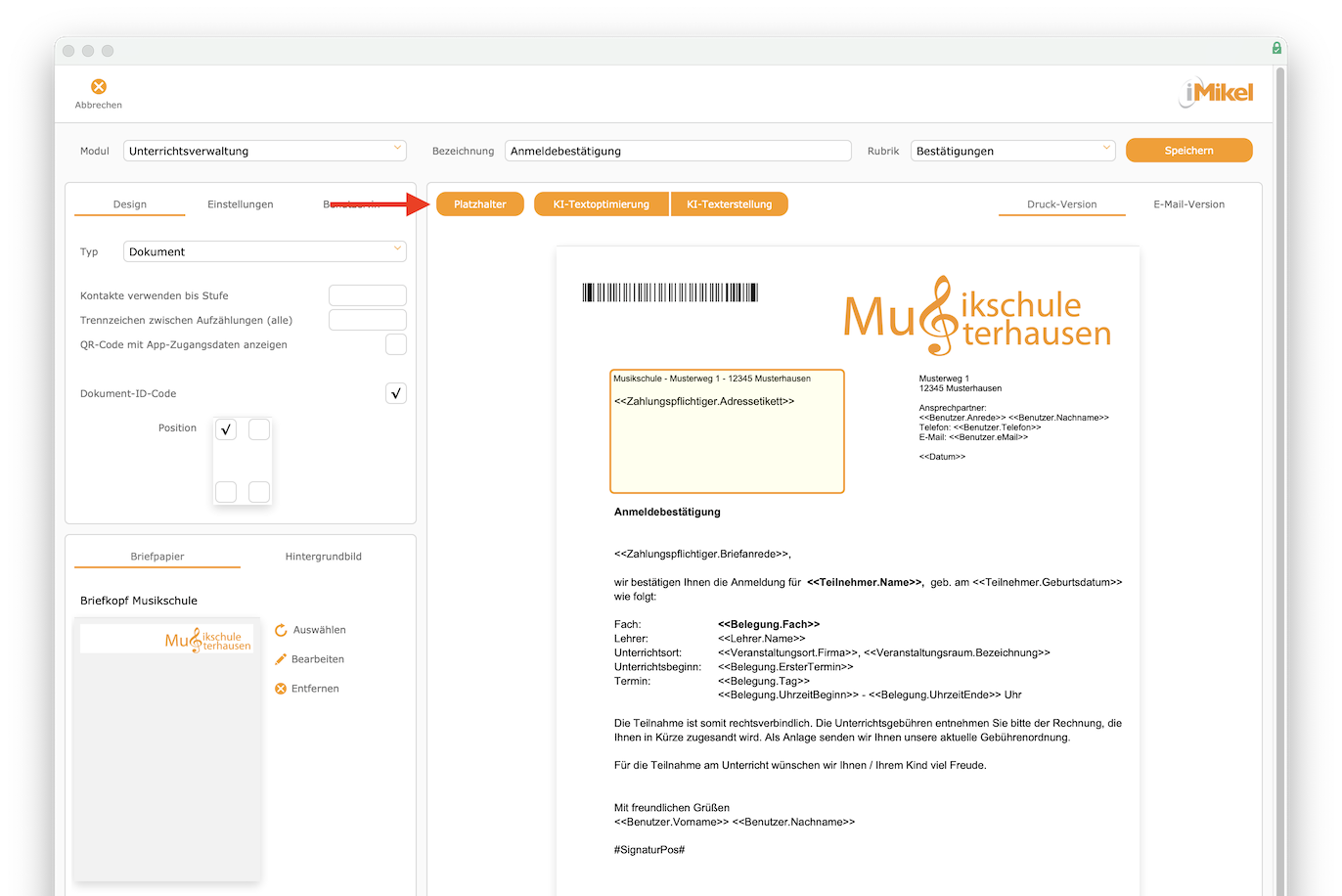Switch to the Einstellungen tab
The width and height of the screenshot is (1342, 896).
point(241,204)
